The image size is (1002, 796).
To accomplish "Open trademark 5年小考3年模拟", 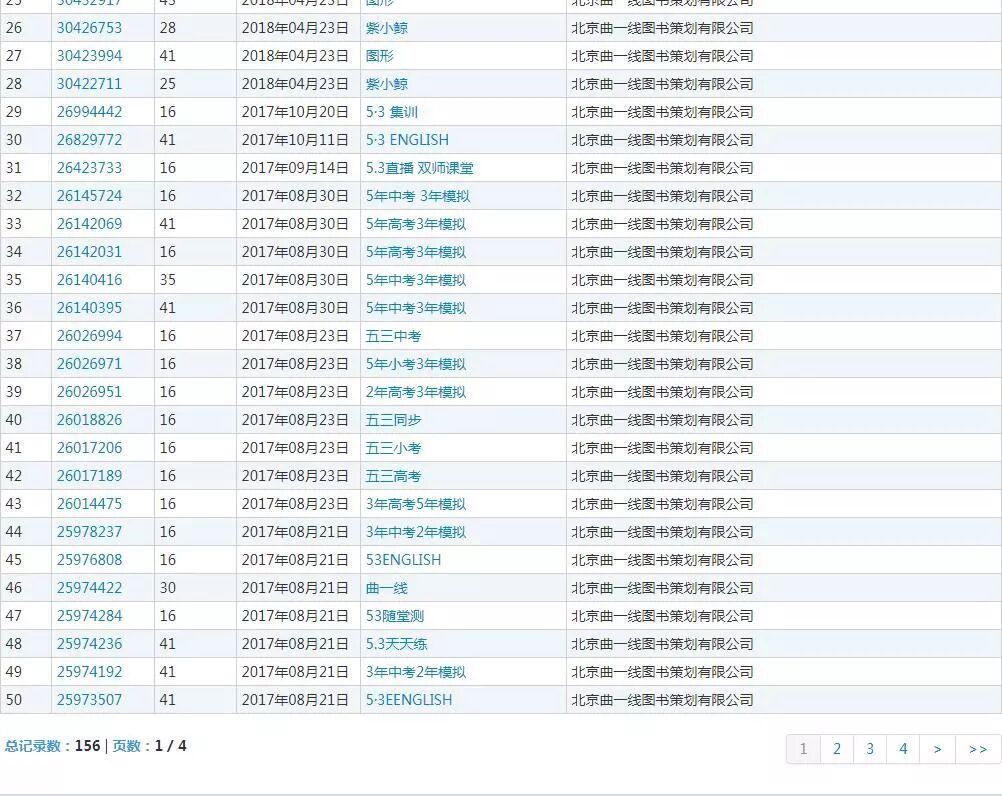I will [x=416, y=364].
